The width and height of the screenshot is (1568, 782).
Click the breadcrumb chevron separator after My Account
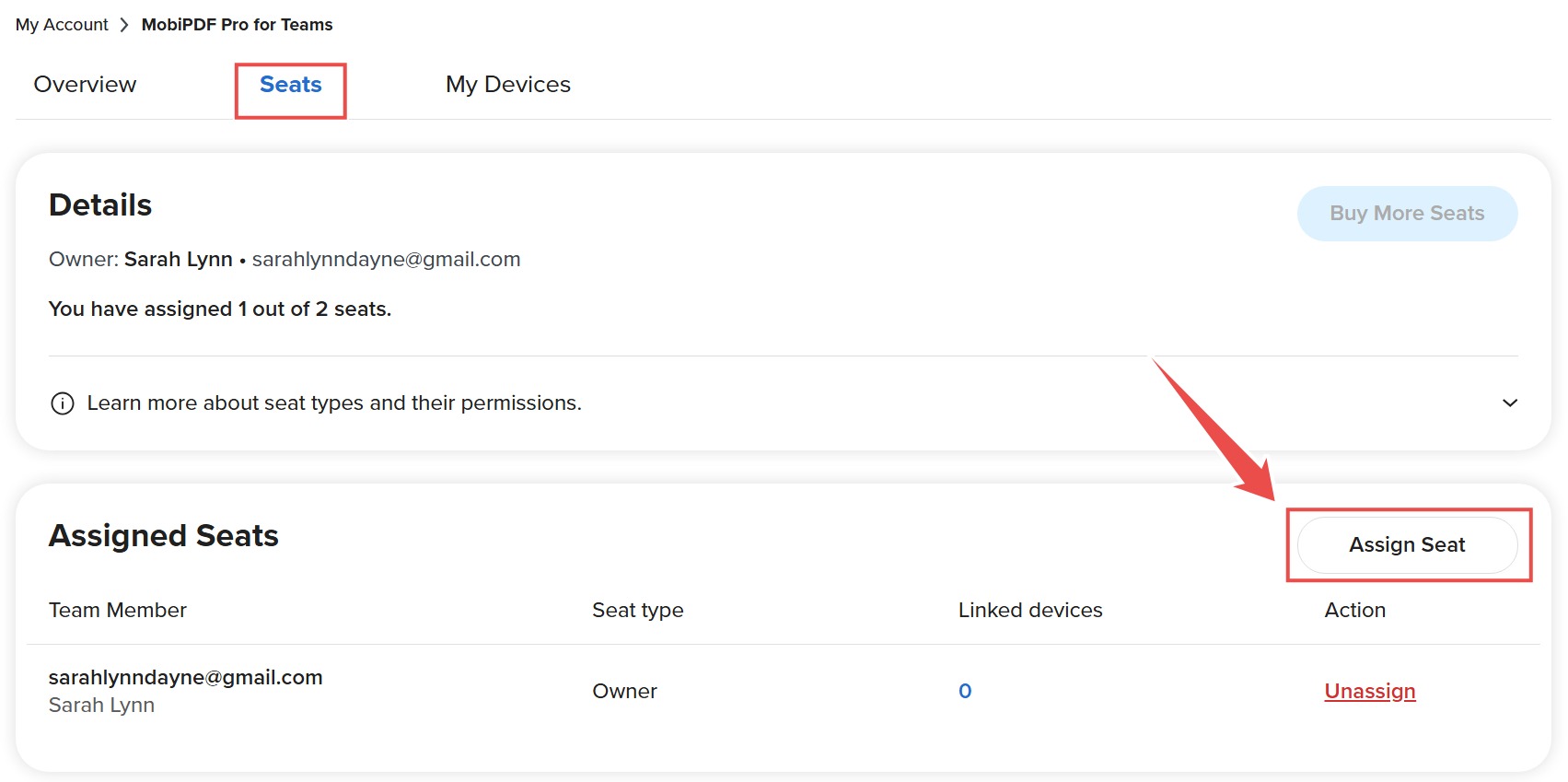[124, 25]
